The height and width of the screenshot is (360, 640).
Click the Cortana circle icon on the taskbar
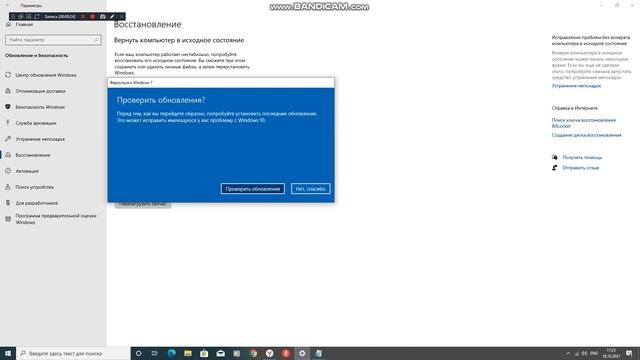click(x=138, y=353)
